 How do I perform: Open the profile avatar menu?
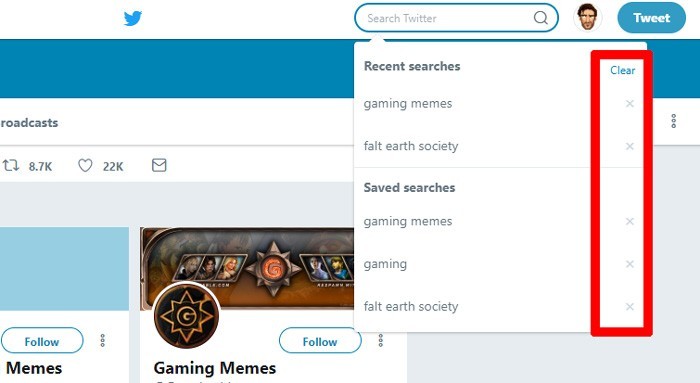pyautogui.click(x=587, y=17)
